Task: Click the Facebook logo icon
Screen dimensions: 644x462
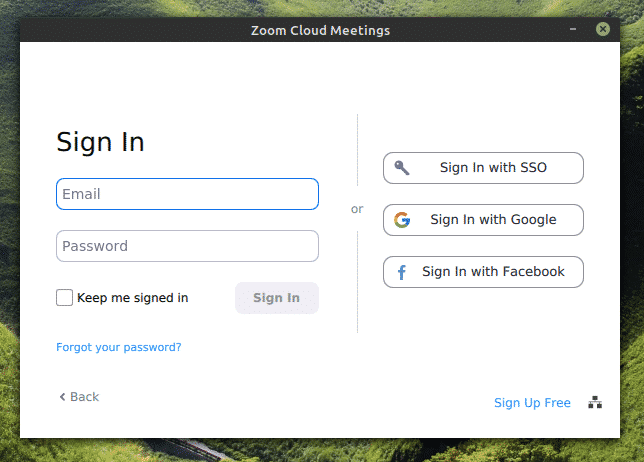Action: click(x=402, y=272)
